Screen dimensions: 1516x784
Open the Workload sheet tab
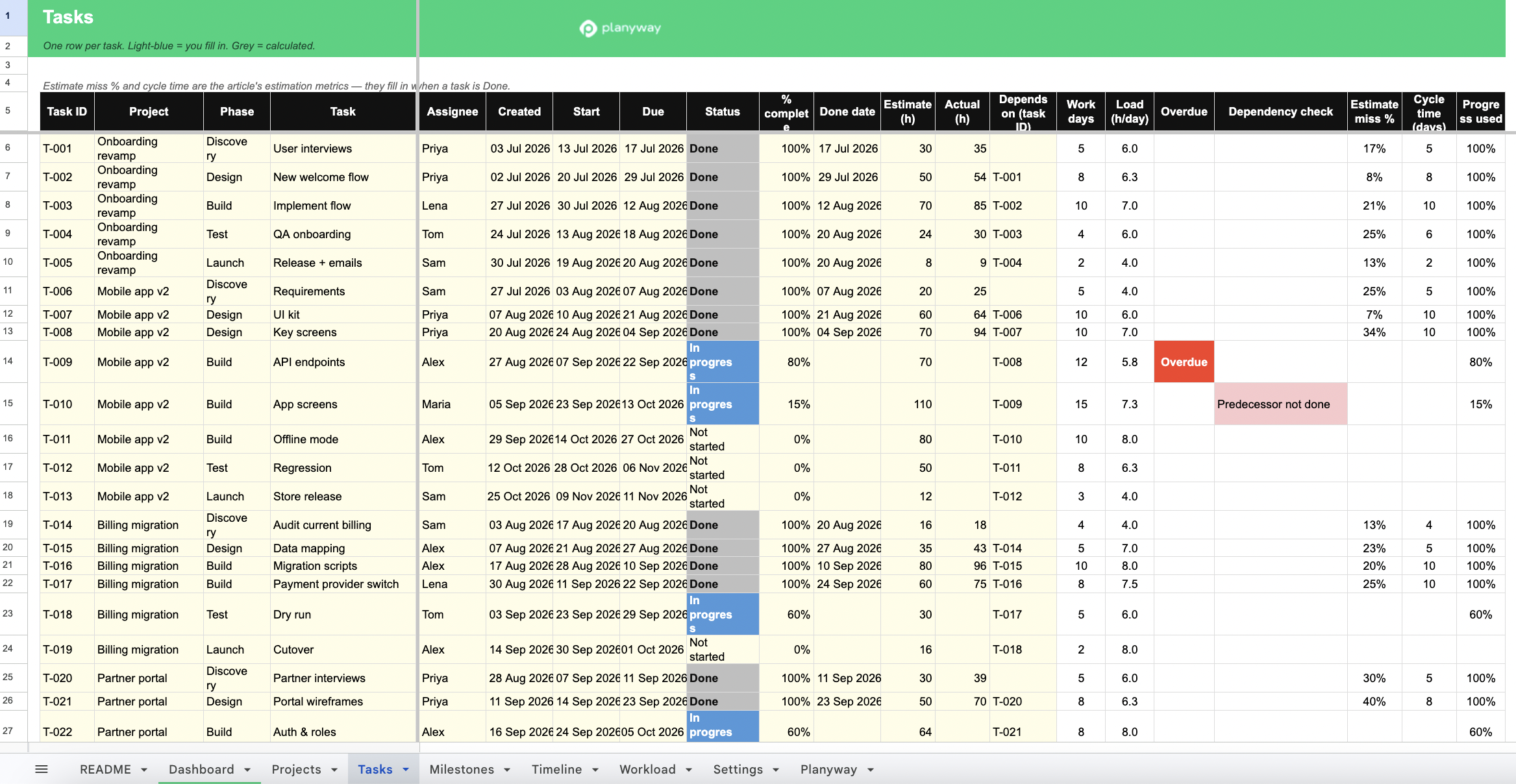tap(647, 769)
